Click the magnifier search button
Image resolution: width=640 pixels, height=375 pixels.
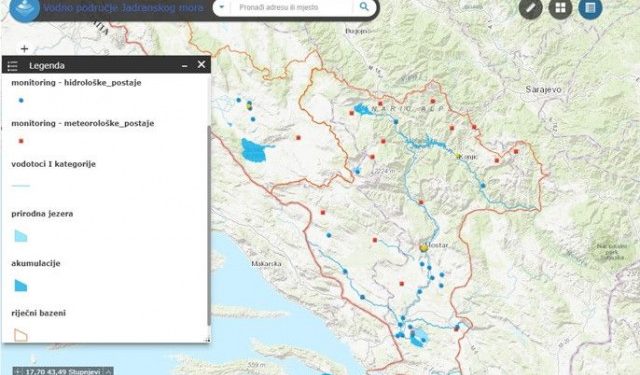[x=364, y=7]
